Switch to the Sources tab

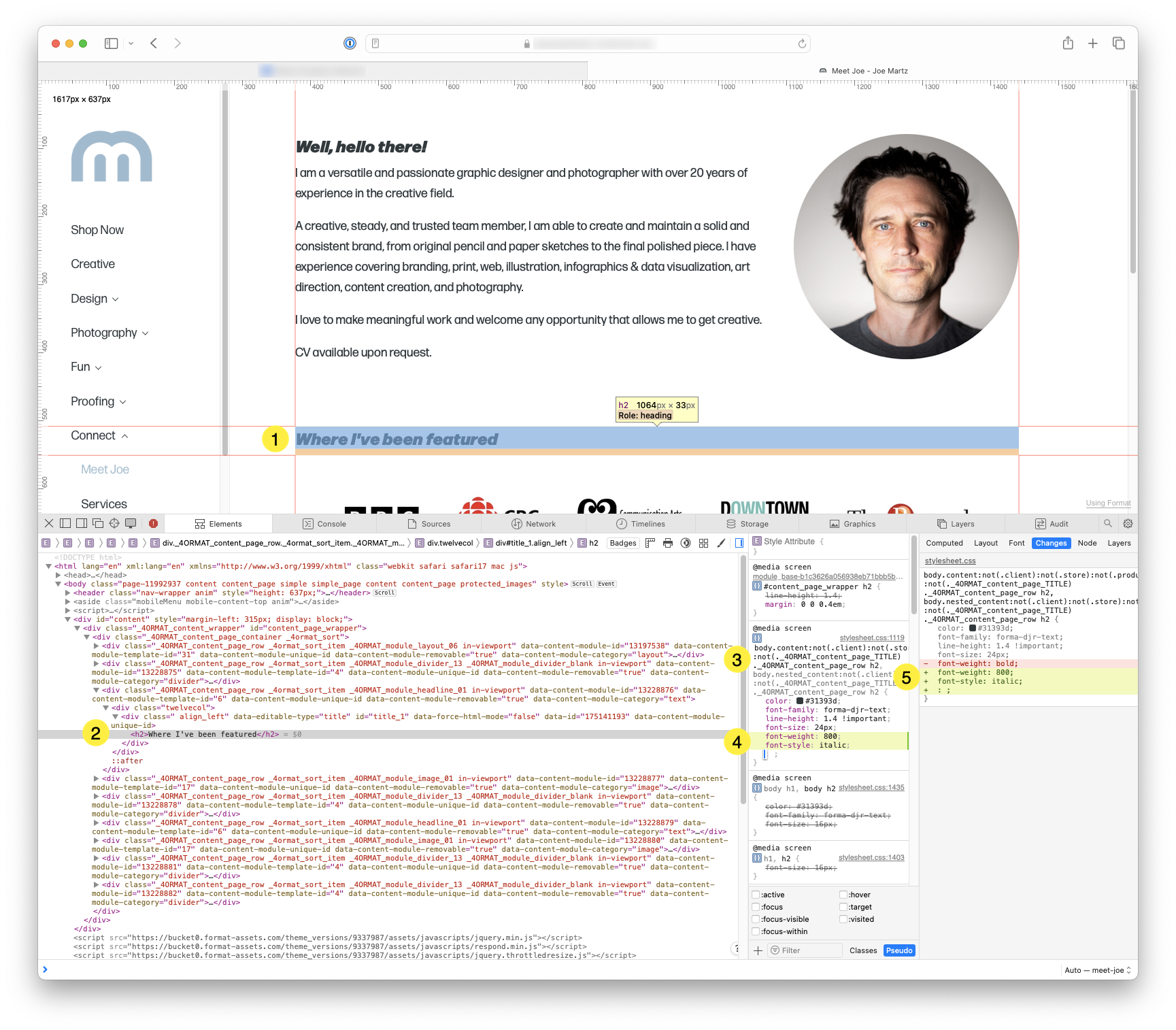(429, 524)
